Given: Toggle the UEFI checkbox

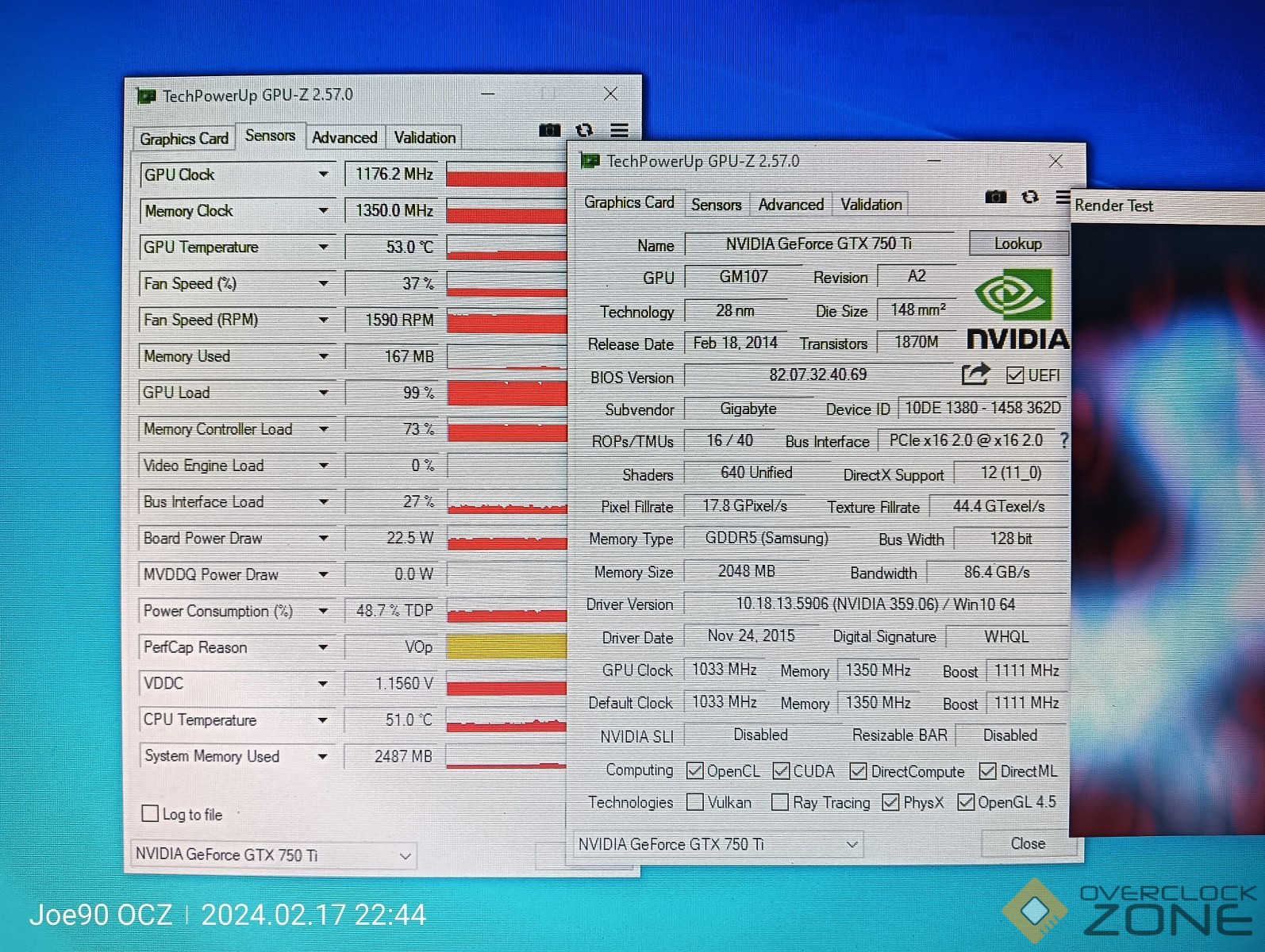Looking at the screenshot, I should coord(1015,375).
